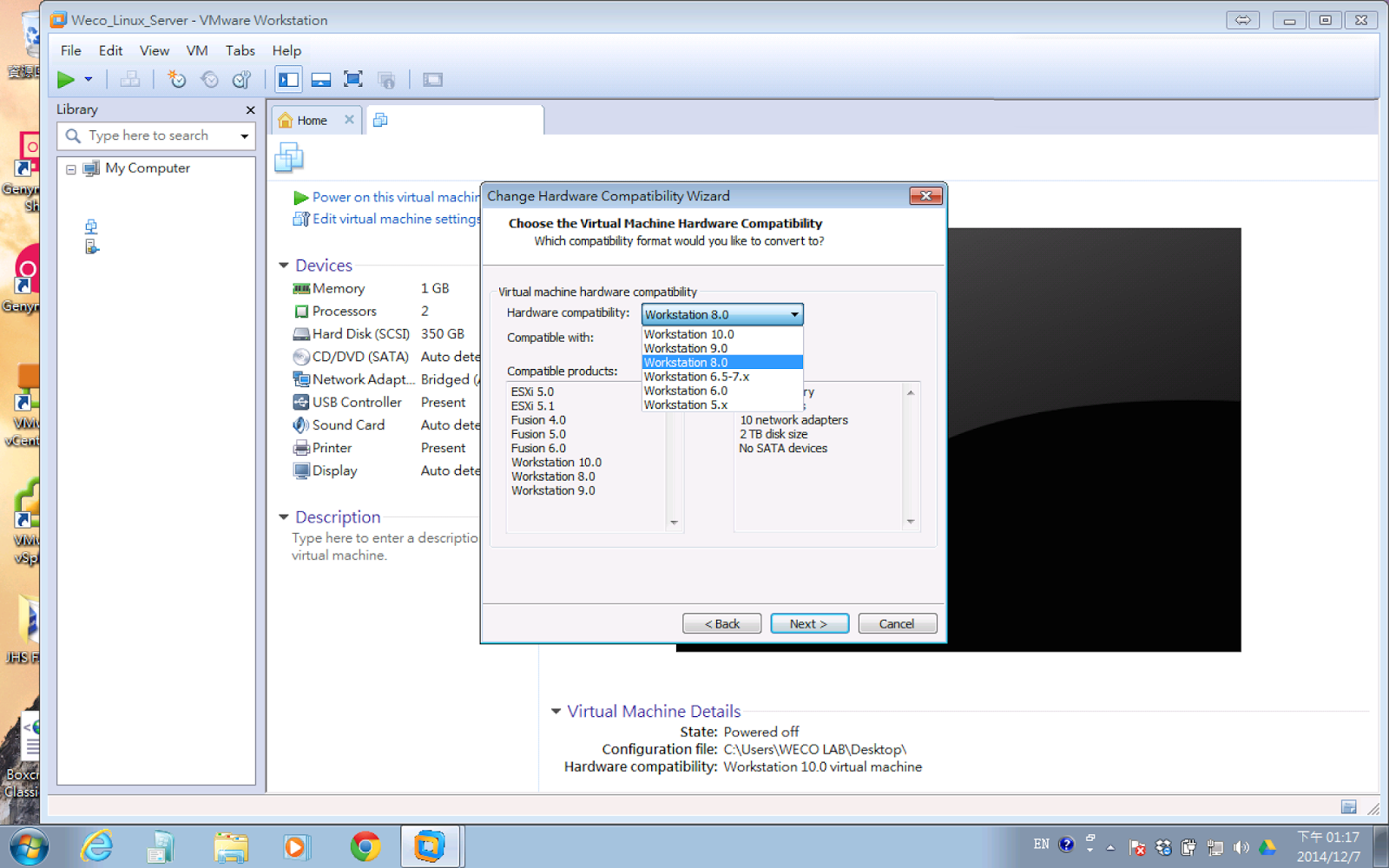
Task: Choose Workstation 9.0 from dropdown list
Action: [x=722, y=348]
